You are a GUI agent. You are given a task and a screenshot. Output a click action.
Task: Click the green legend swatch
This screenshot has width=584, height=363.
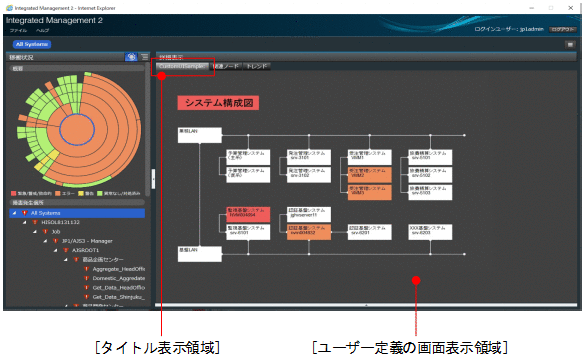pyautogui.click(x=99, y=193)
